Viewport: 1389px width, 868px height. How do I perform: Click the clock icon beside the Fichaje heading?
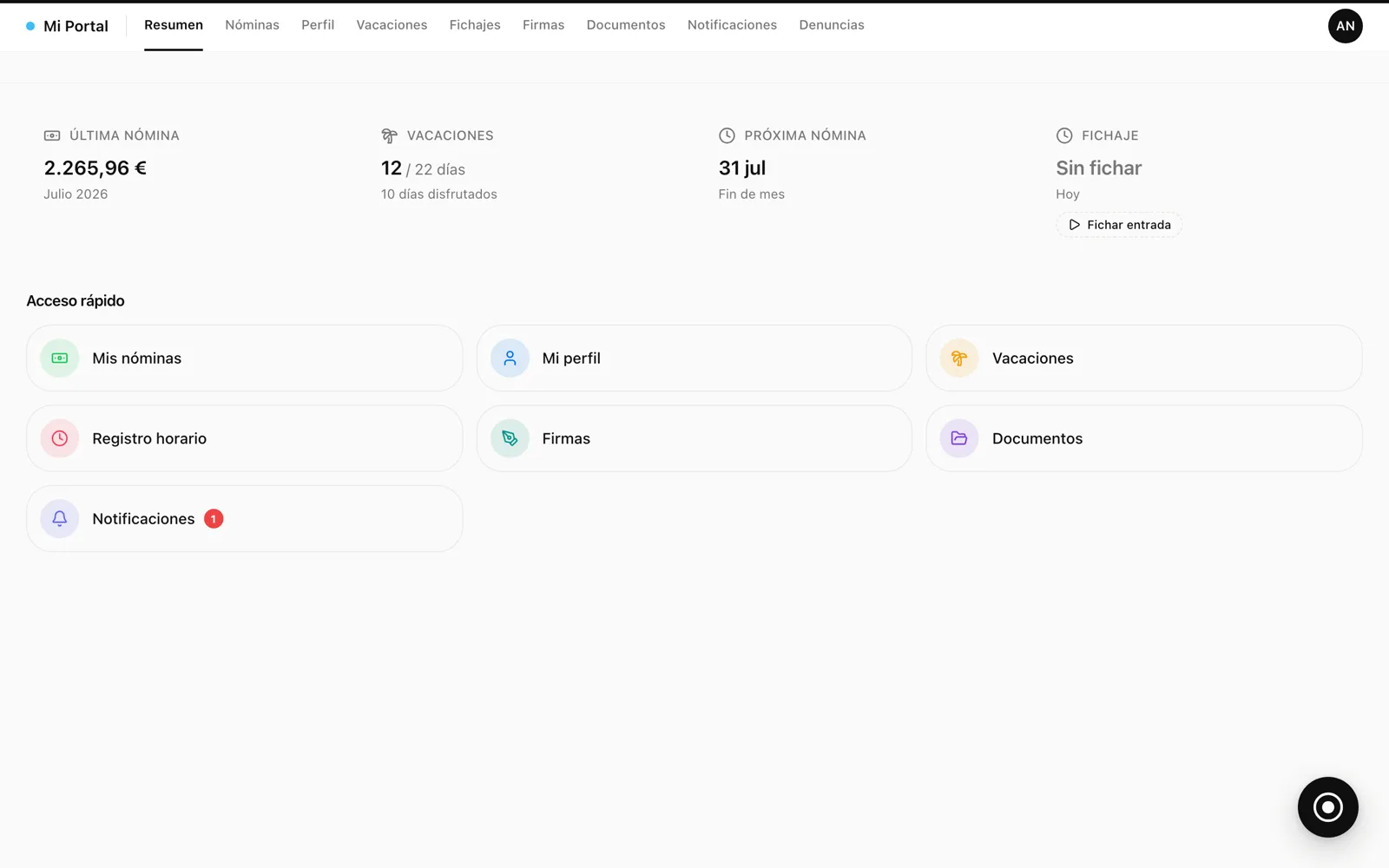click(x=1064, y=135)
